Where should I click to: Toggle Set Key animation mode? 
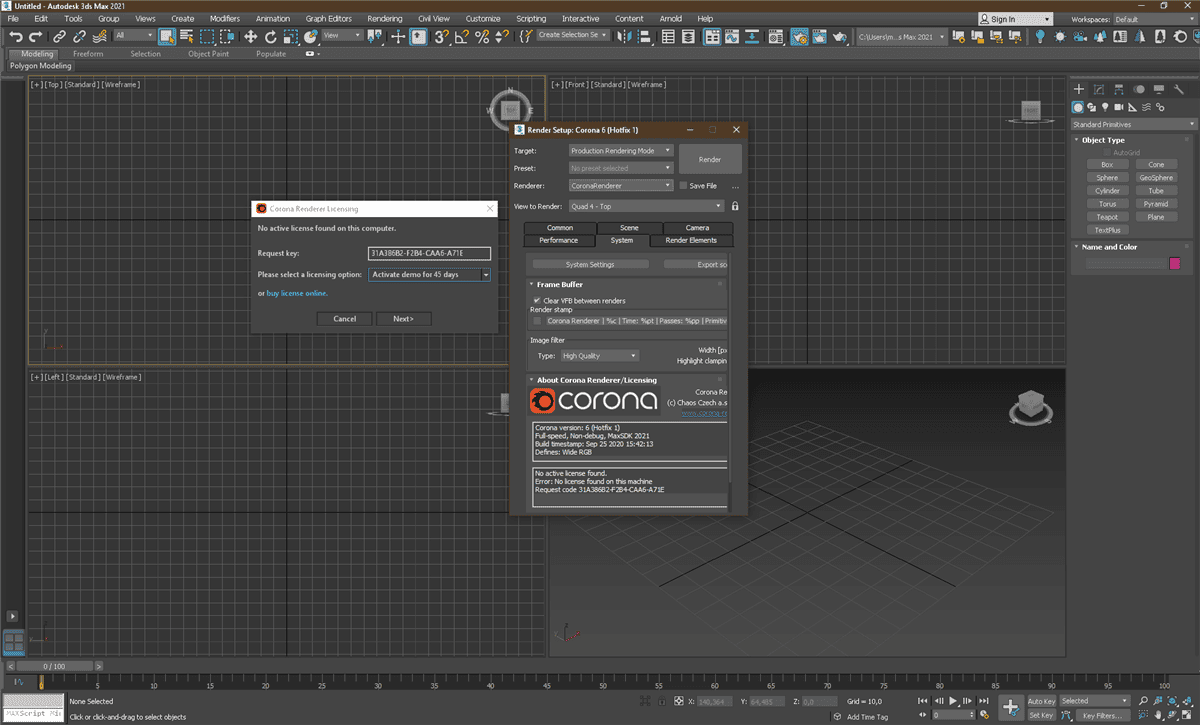(x=1041, y=715)
